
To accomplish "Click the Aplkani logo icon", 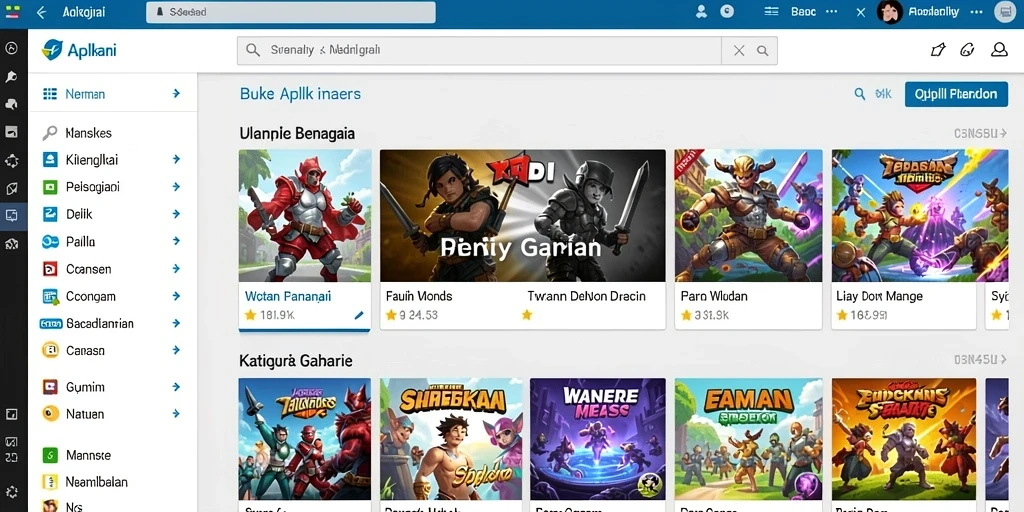I will tap(52, 50).
